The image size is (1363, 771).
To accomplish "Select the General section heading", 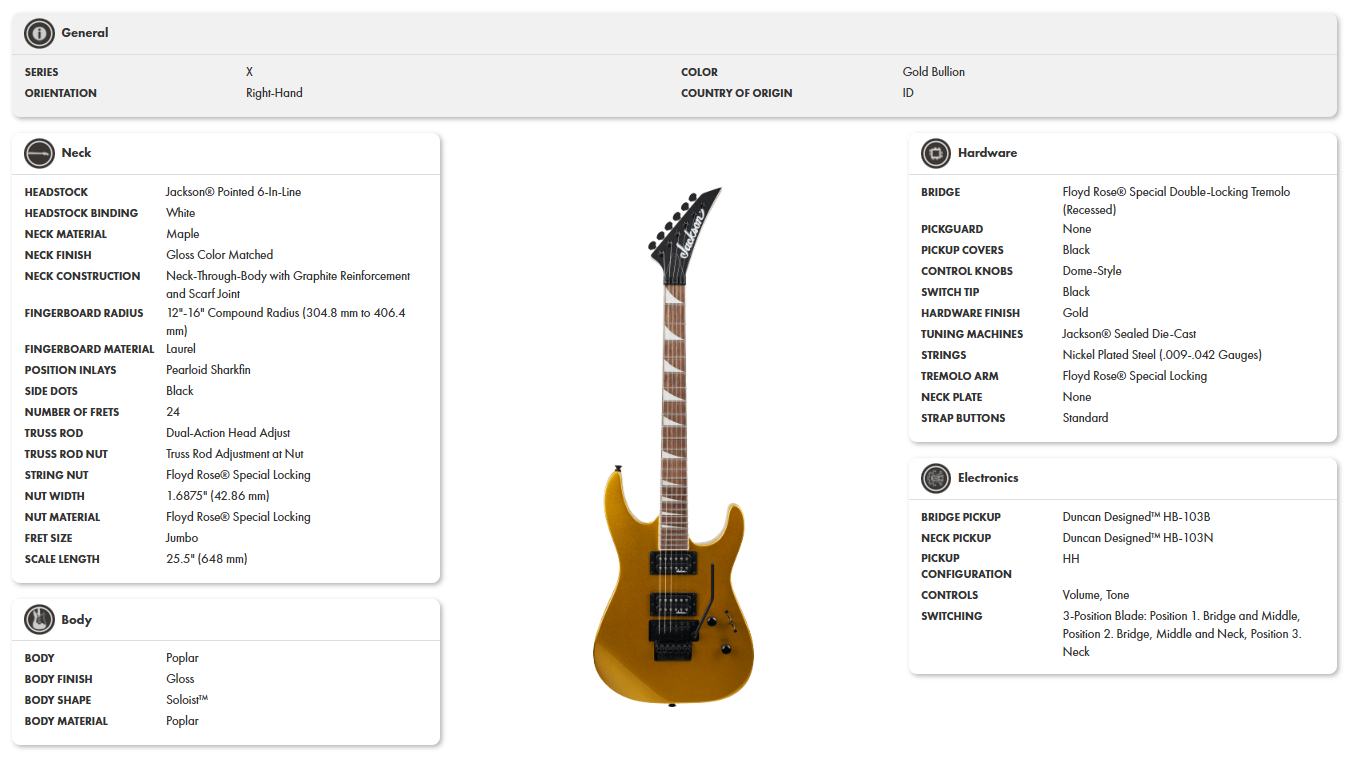I will [85, 33].
